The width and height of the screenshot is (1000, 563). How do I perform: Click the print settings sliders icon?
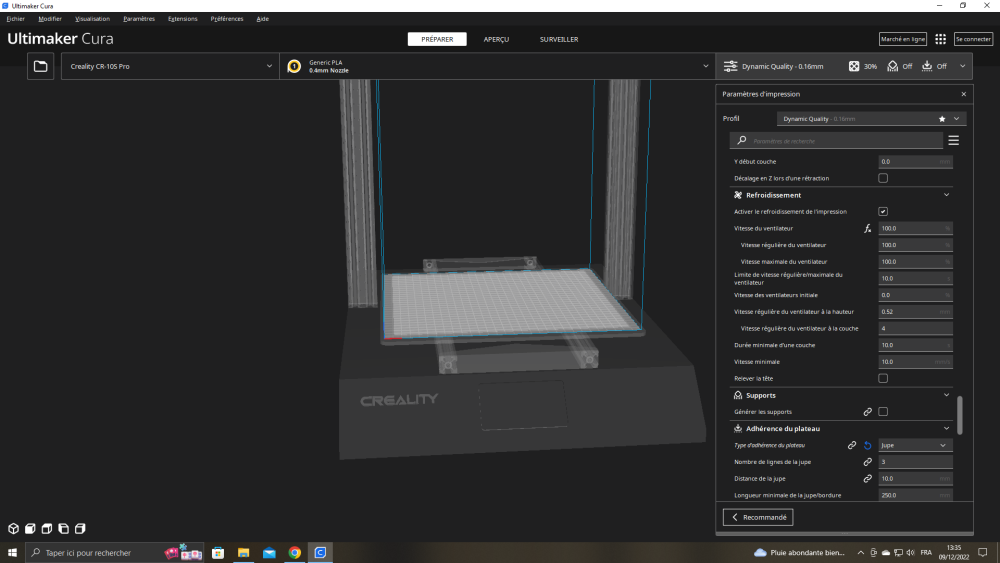coord(730,66)
